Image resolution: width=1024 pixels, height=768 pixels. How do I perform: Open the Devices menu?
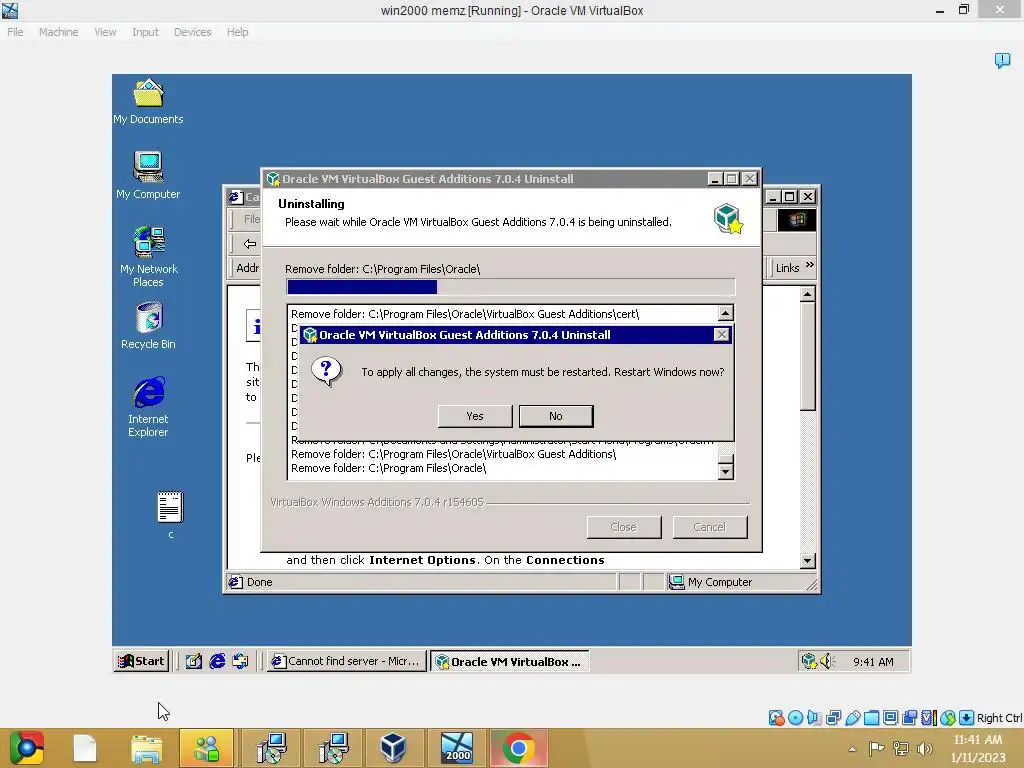(x=192, y=32)
